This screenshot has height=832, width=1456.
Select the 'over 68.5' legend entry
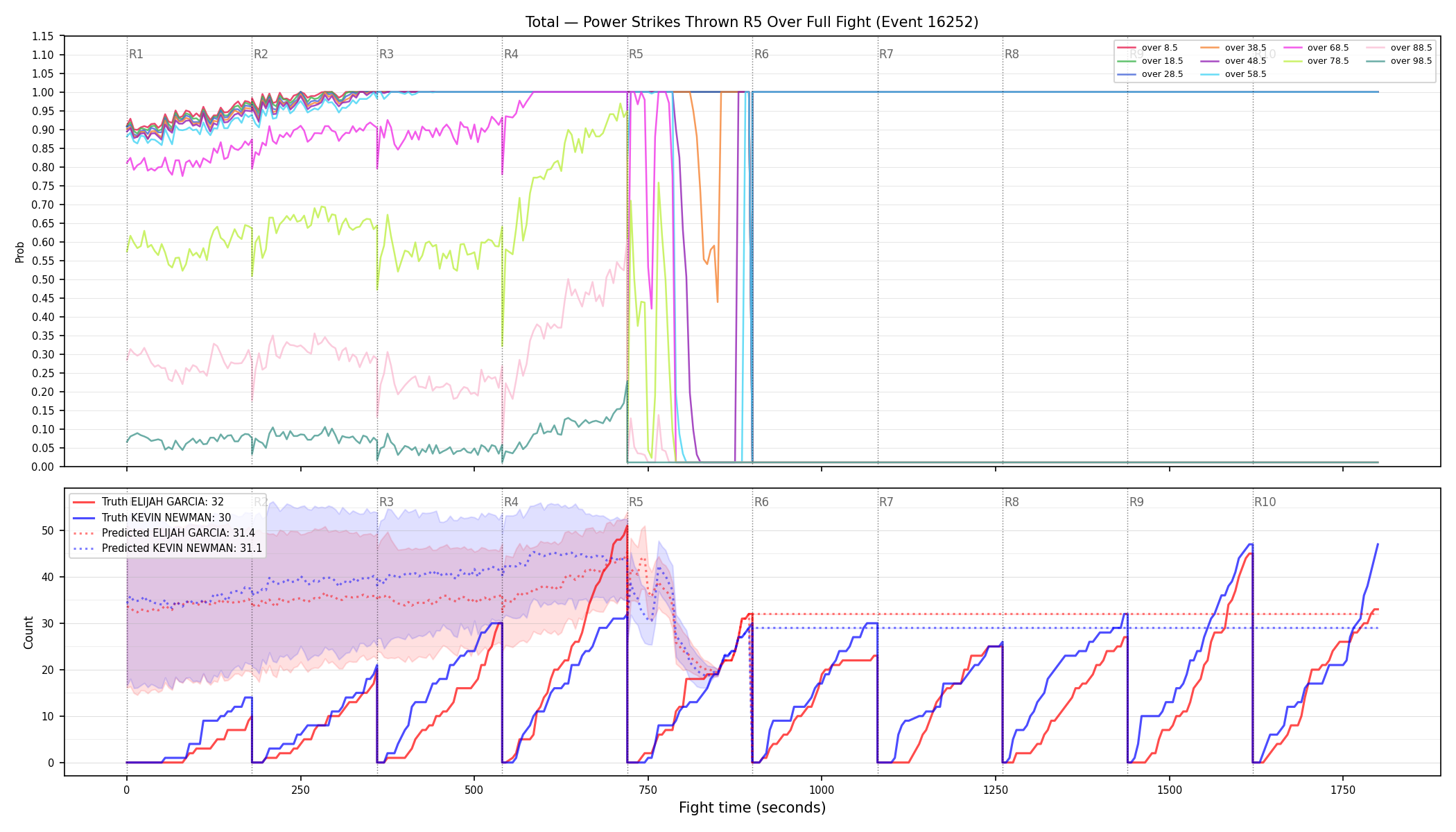(1316, 48)
